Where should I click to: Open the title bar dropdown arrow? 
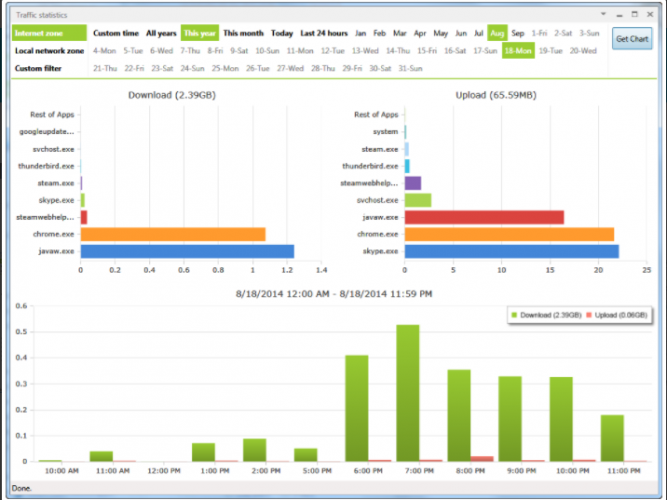pos(603,14)
